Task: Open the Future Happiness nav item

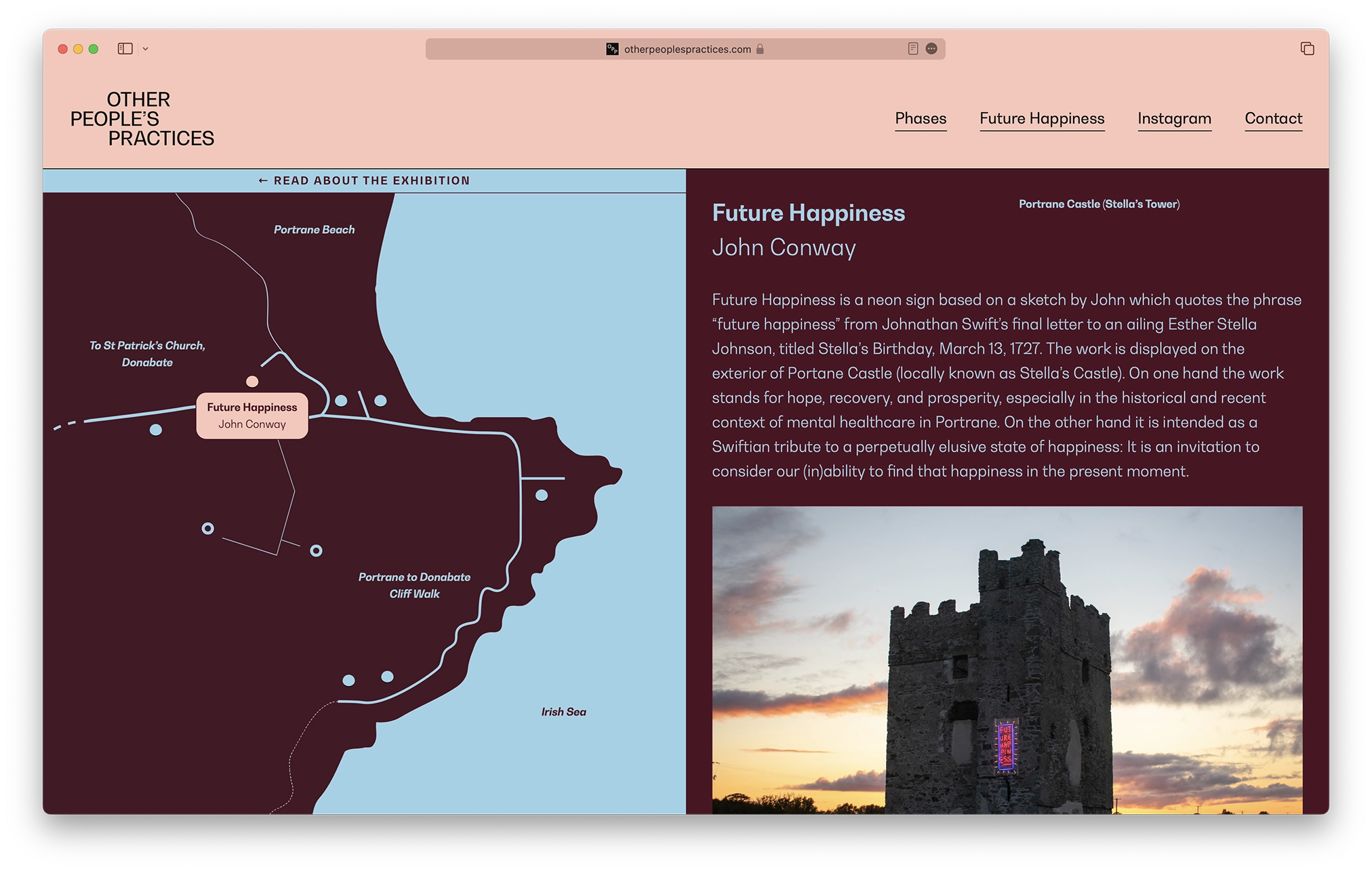Action: point(1041,119)
